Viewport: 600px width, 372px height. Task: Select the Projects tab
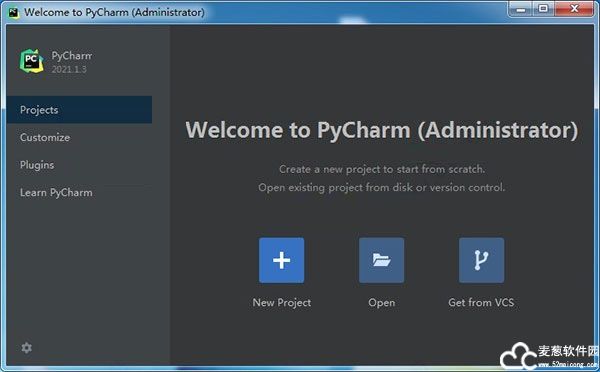pos(79,110)
